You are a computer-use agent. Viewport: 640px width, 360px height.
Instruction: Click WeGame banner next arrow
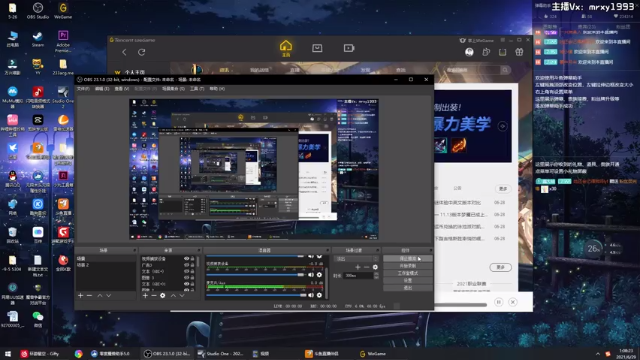point(503,127)
